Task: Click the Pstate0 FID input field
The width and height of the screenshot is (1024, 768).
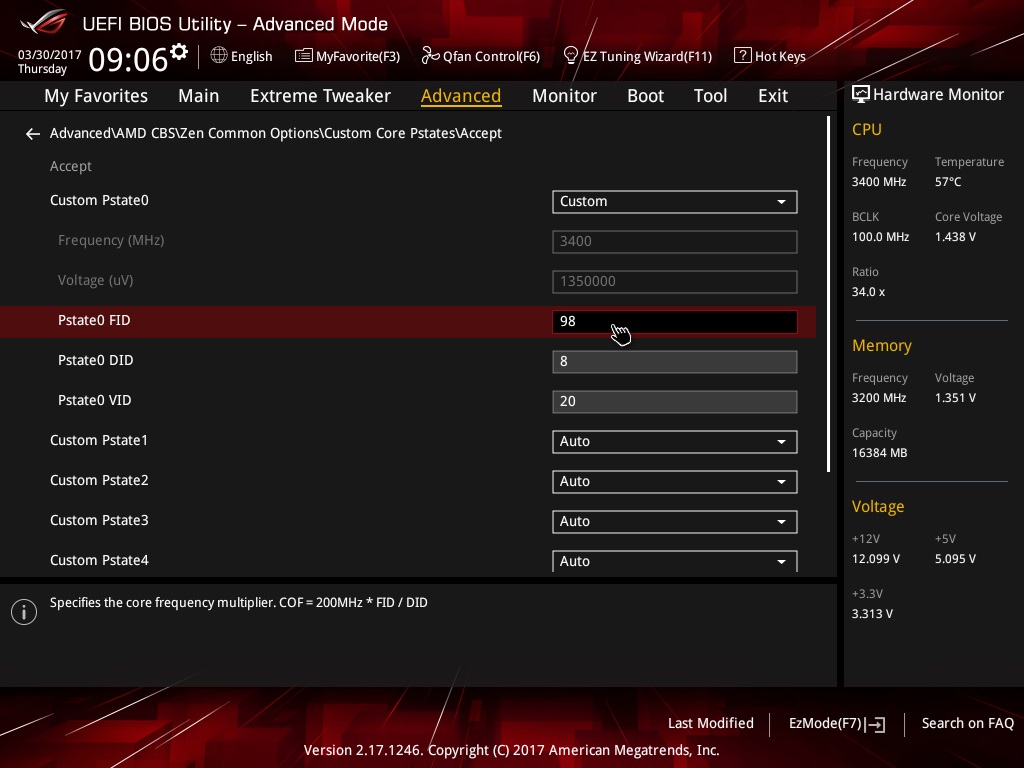Action: (675, 322)
